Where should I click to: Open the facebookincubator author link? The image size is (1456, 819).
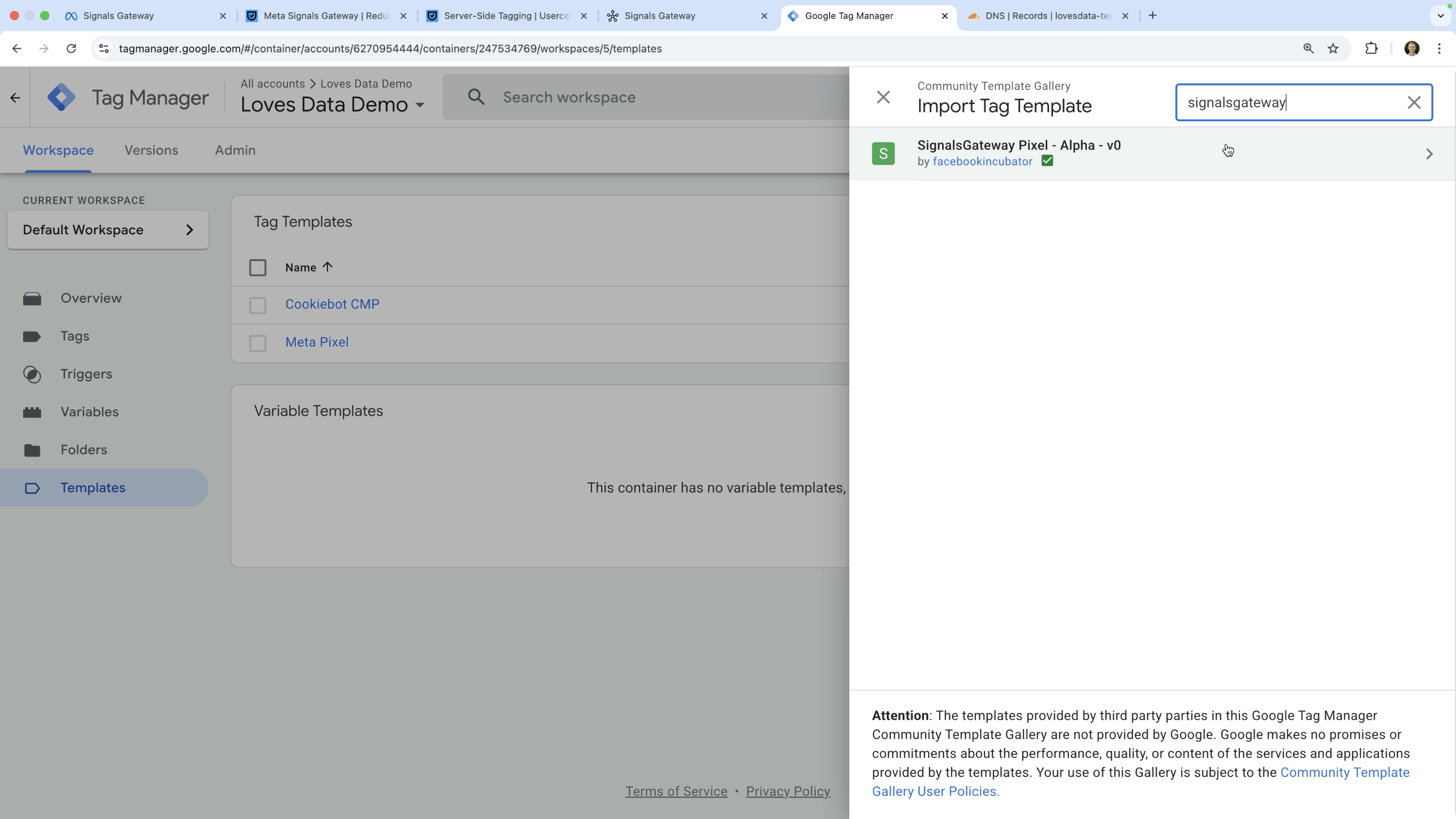point(982,162)
